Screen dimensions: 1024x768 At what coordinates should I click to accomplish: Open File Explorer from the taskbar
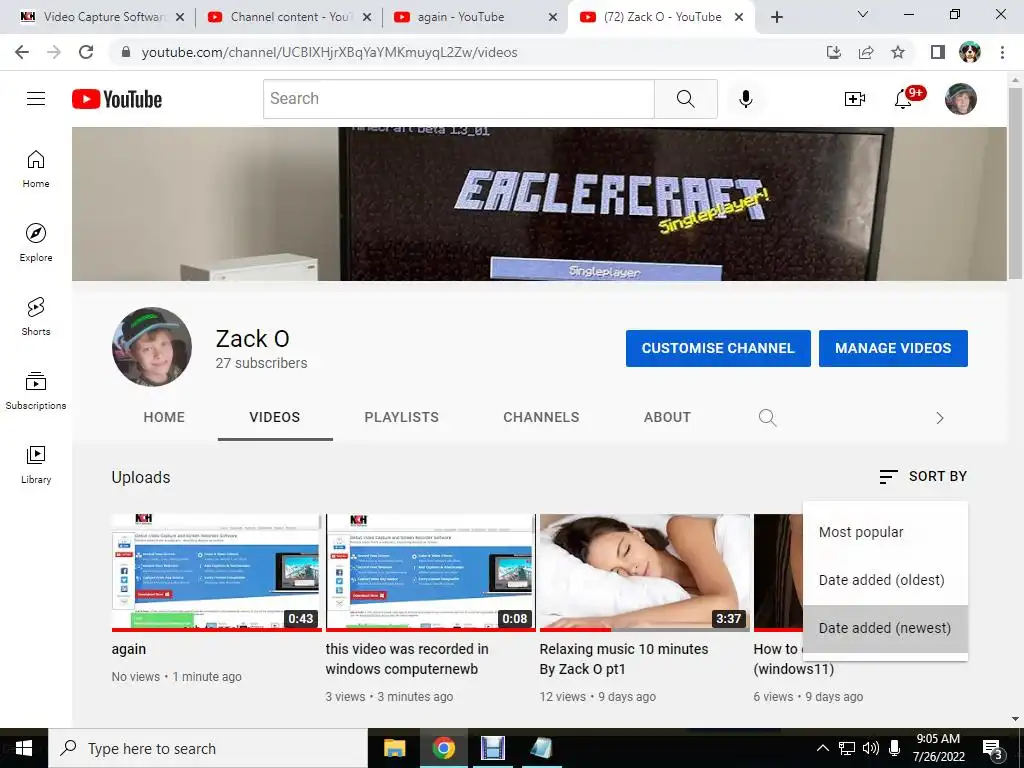(394, 748)
